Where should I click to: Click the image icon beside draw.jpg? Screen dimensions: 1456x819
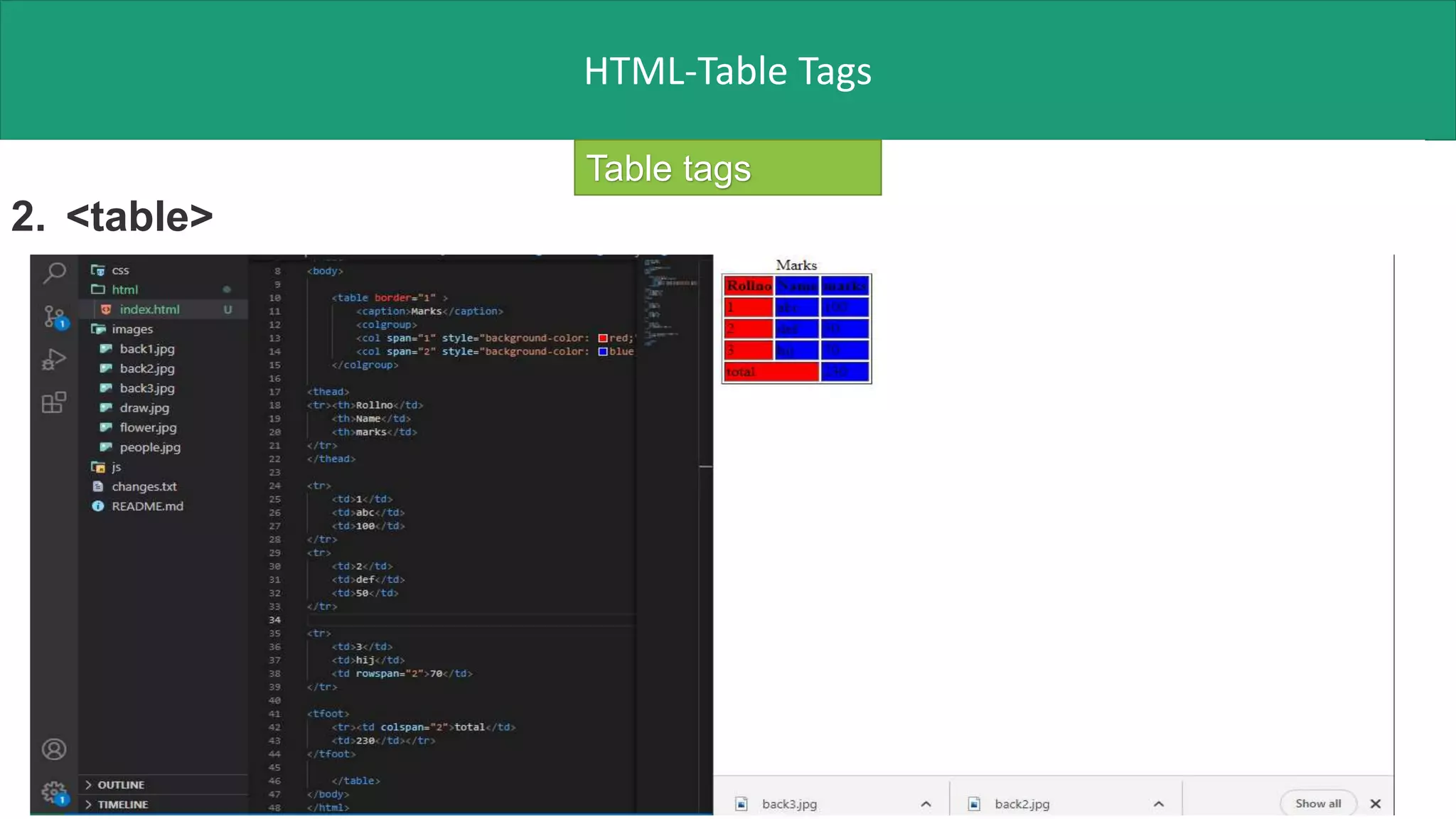(x=106, y=408)
